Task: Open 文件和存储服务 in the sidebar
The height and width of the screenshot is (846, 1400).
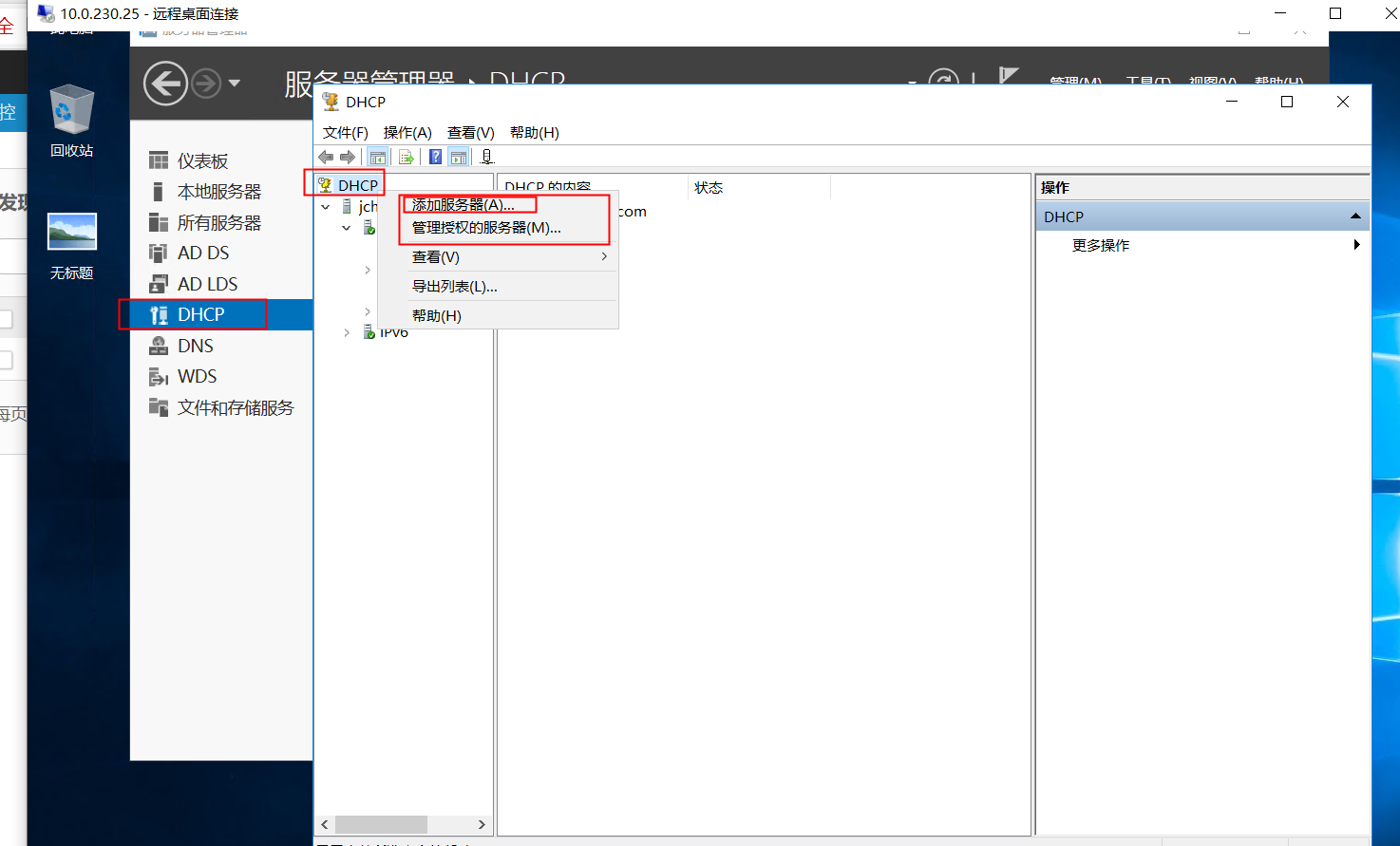Action: click(221, 407)
